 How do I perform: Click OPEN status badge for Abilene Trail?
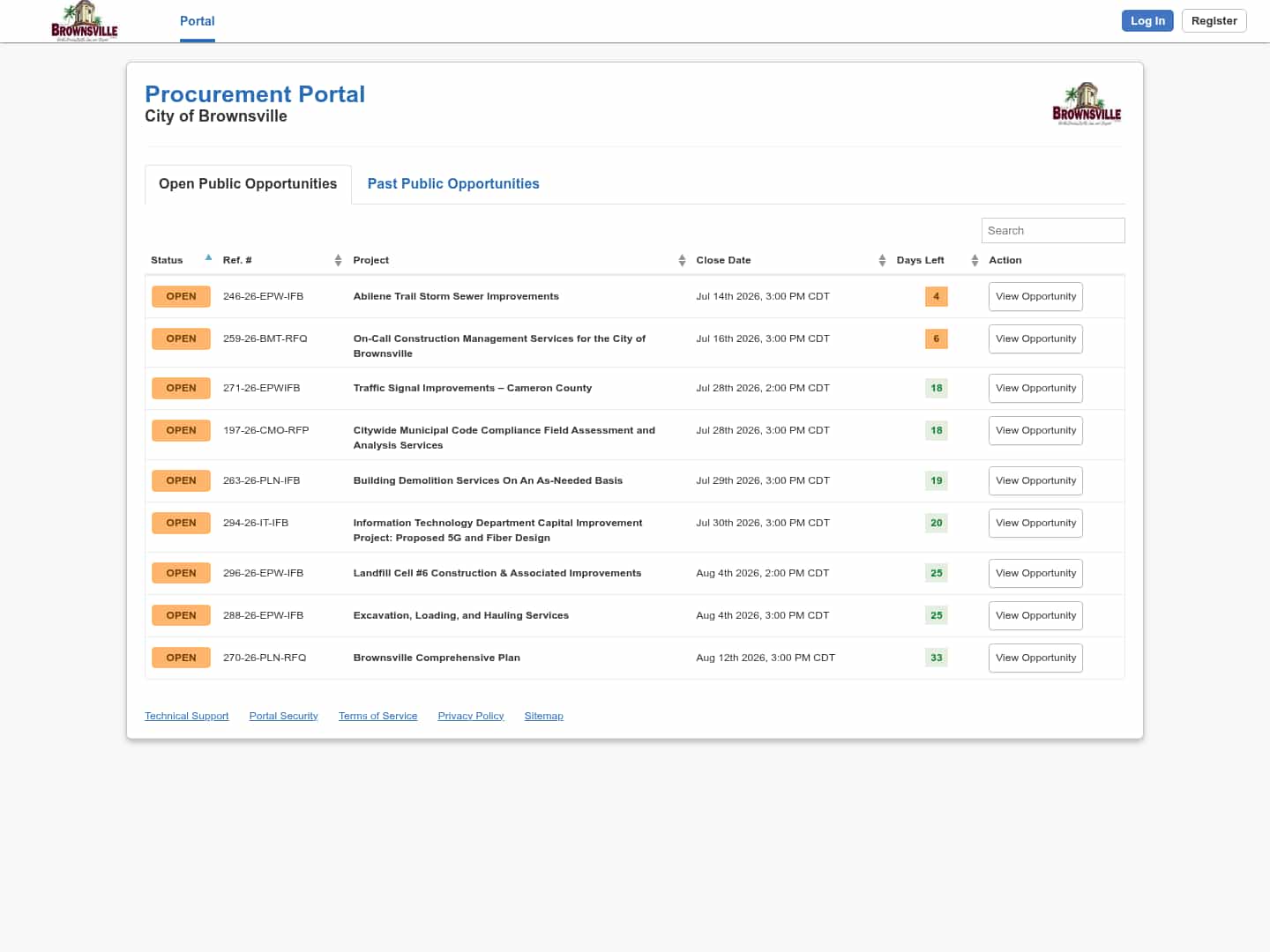181,296
